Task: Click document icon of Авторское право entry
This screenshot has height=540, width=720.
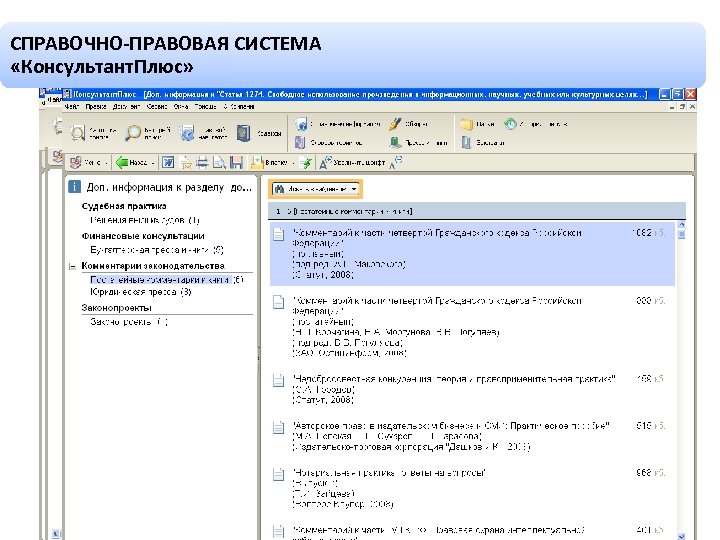Action: coord(278,427)
